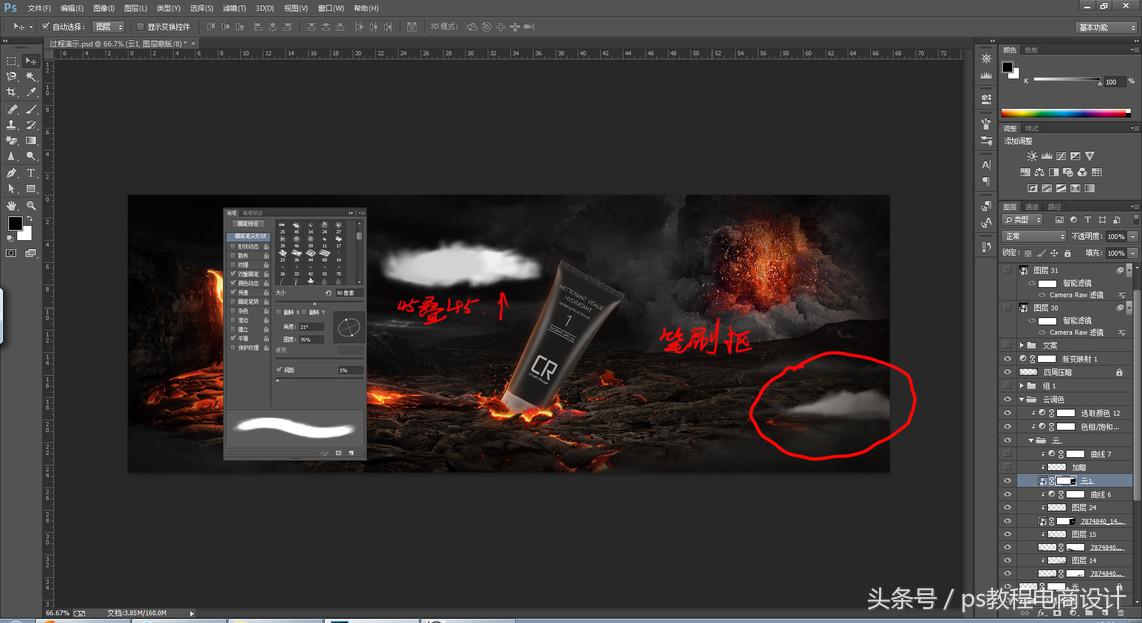Filter layers by text type

pos(1087,219)
